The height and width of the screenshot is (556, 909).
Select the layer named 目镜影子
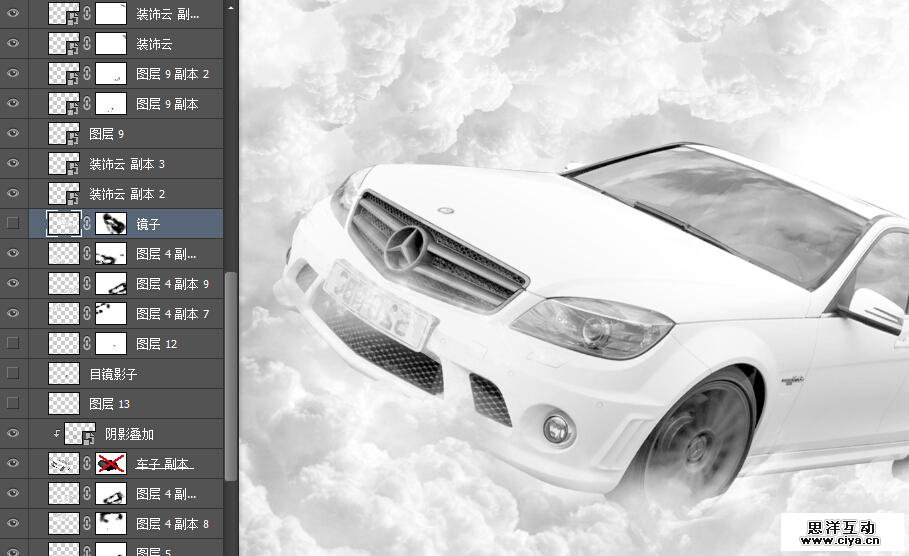coord(113,374)
